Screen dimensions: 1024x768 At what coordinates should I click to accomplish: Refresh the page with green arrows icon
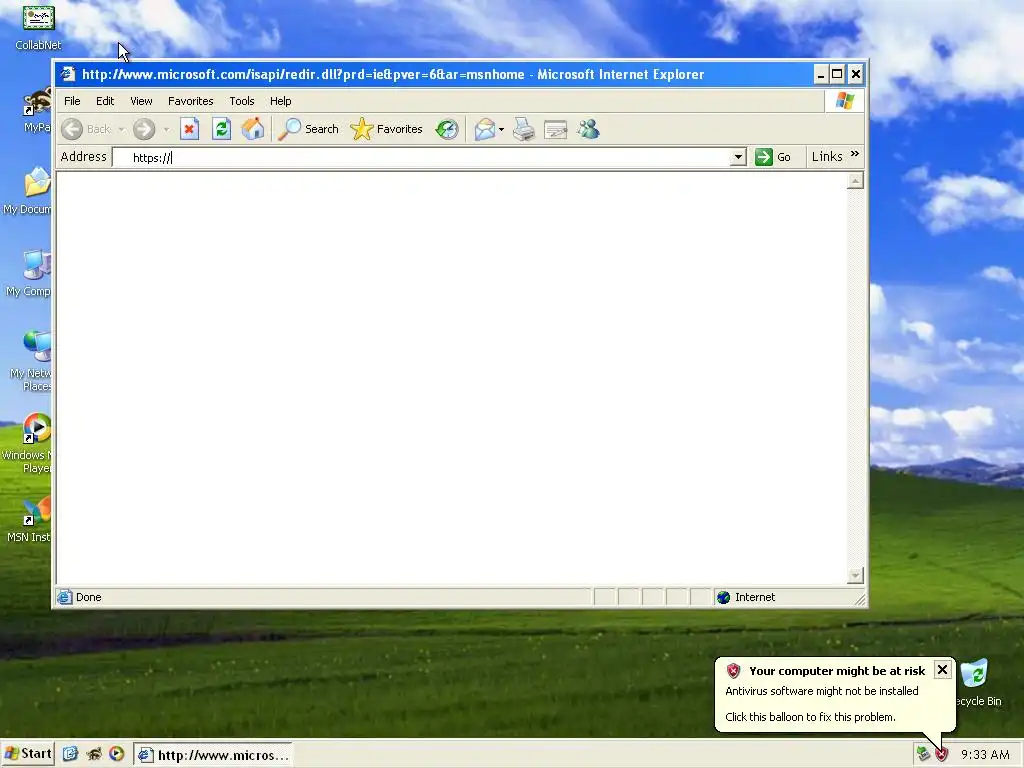click(x=221, y=129)
